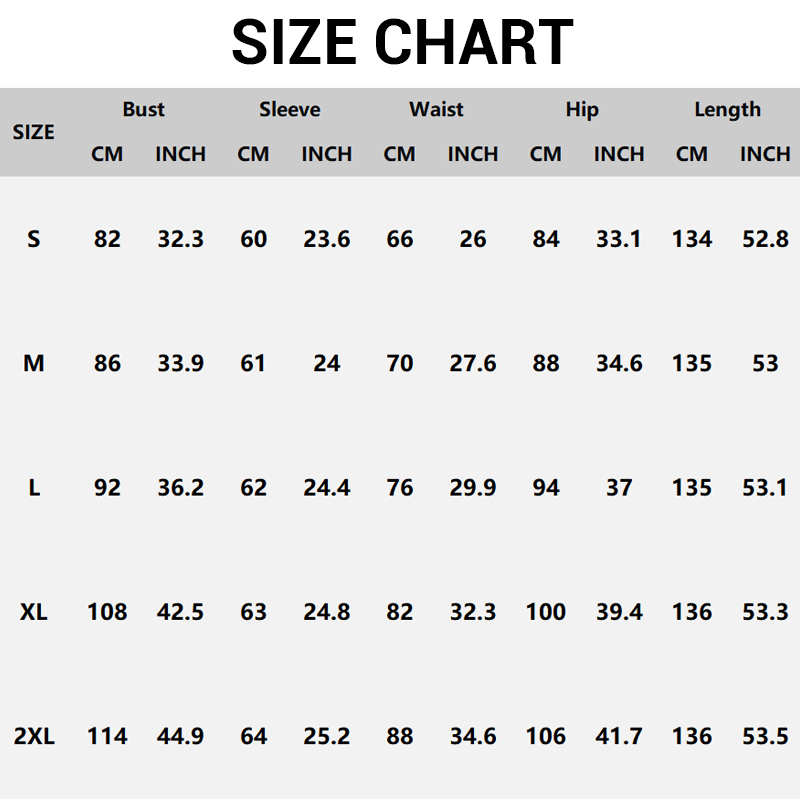Viewport: 800px width, 800px height.
Task: Select the S size row label
Action: tap(34, 239)
